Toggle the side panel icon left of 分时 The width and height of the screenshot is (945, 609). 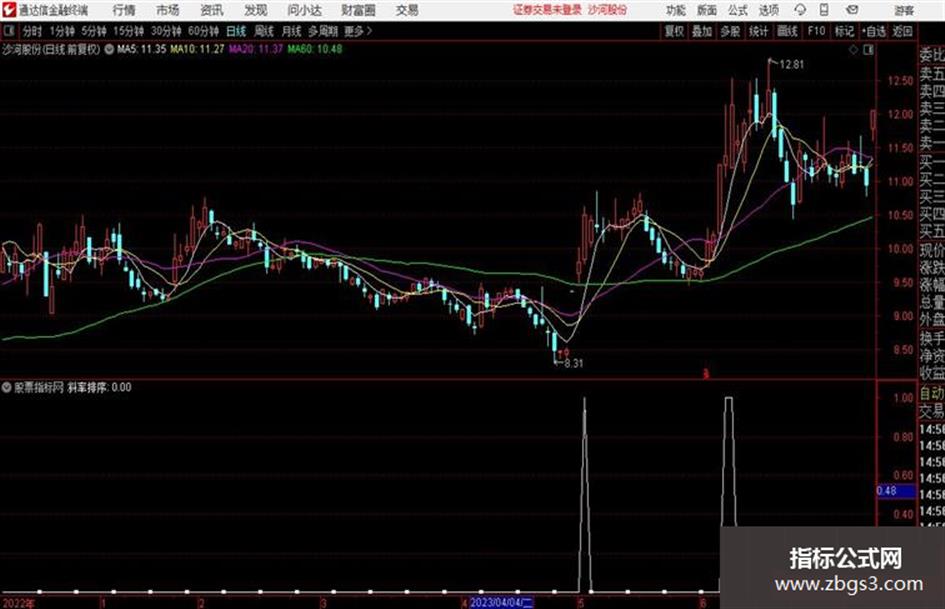pos(9,31)
